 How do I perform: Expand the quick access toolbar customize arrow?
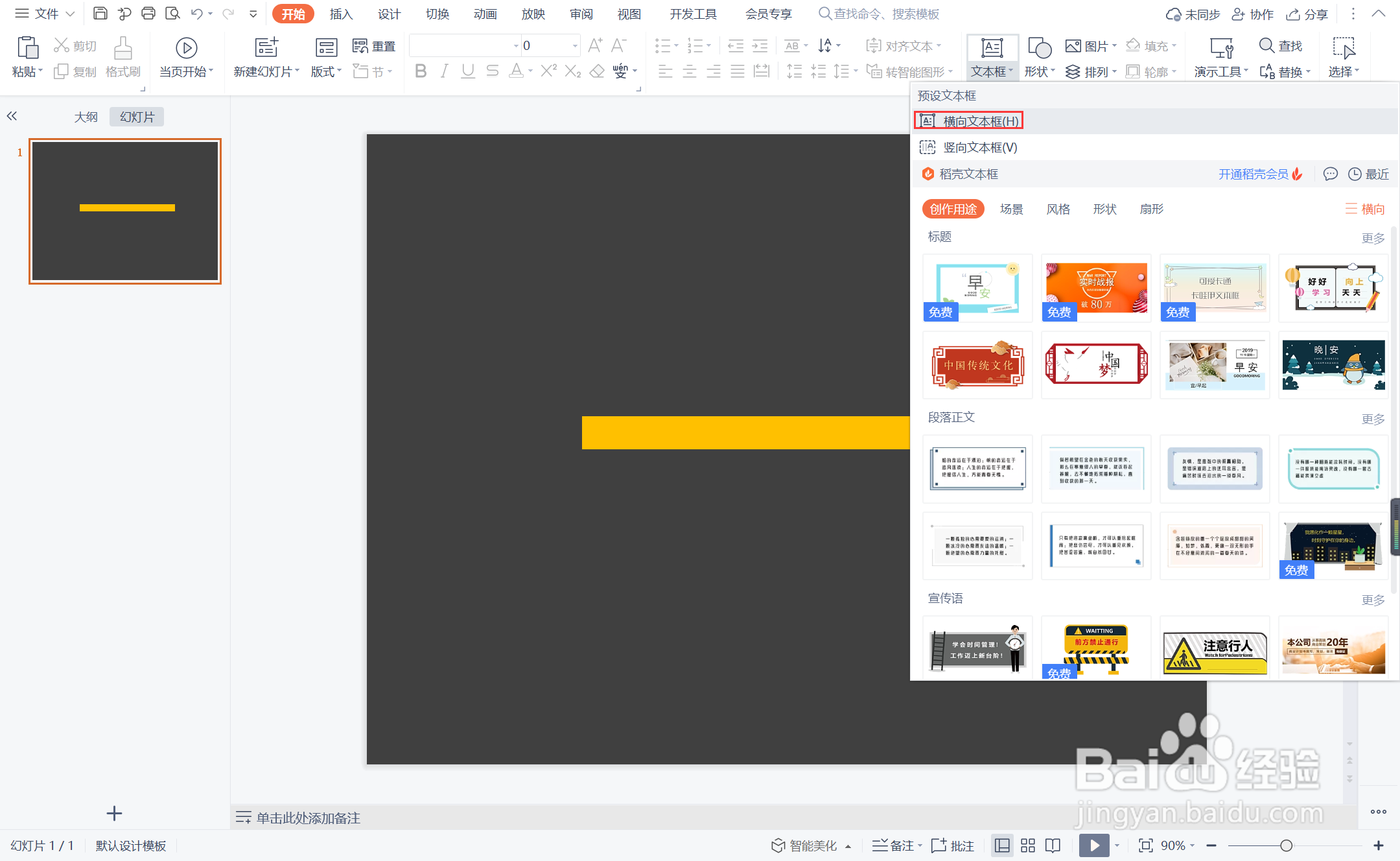(253, 14)
